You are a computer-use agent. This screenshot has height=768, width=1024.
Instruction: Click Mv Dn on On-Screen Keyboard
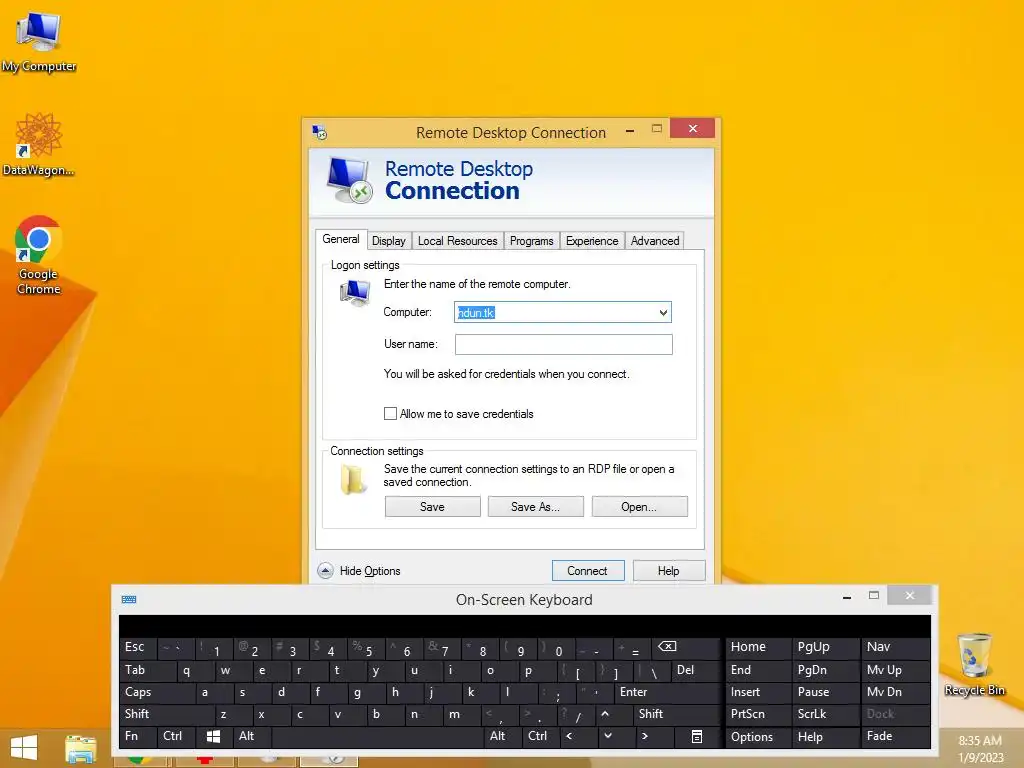[895, 692]
